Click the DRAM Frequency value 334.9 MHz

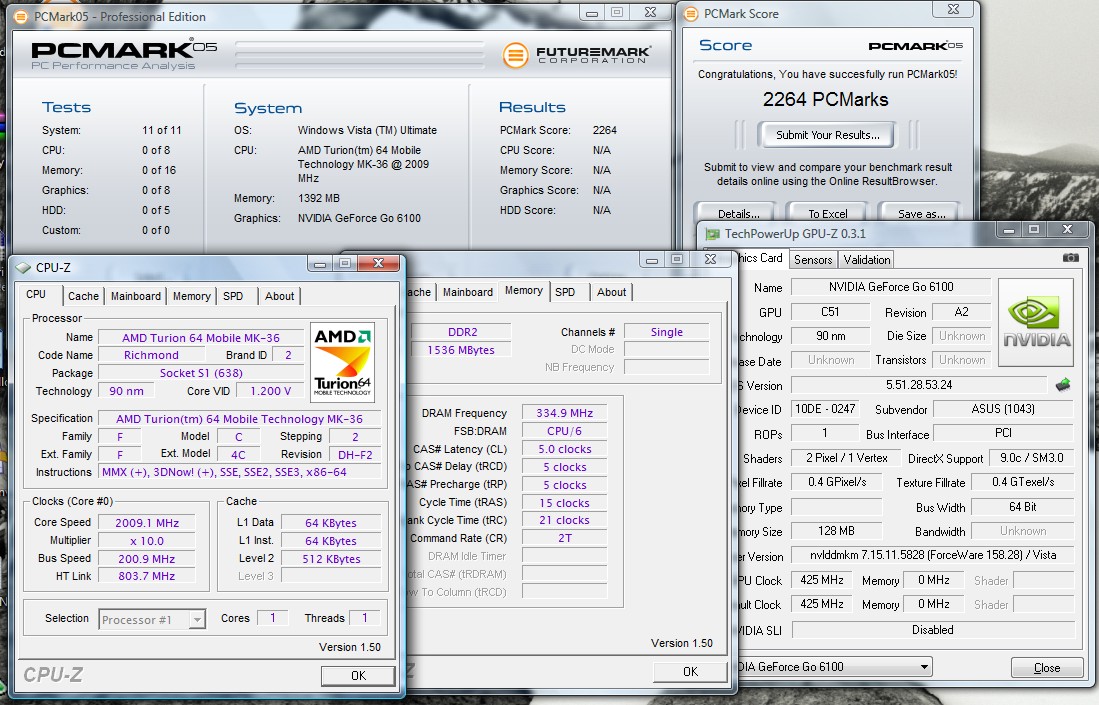click(564, 413)
